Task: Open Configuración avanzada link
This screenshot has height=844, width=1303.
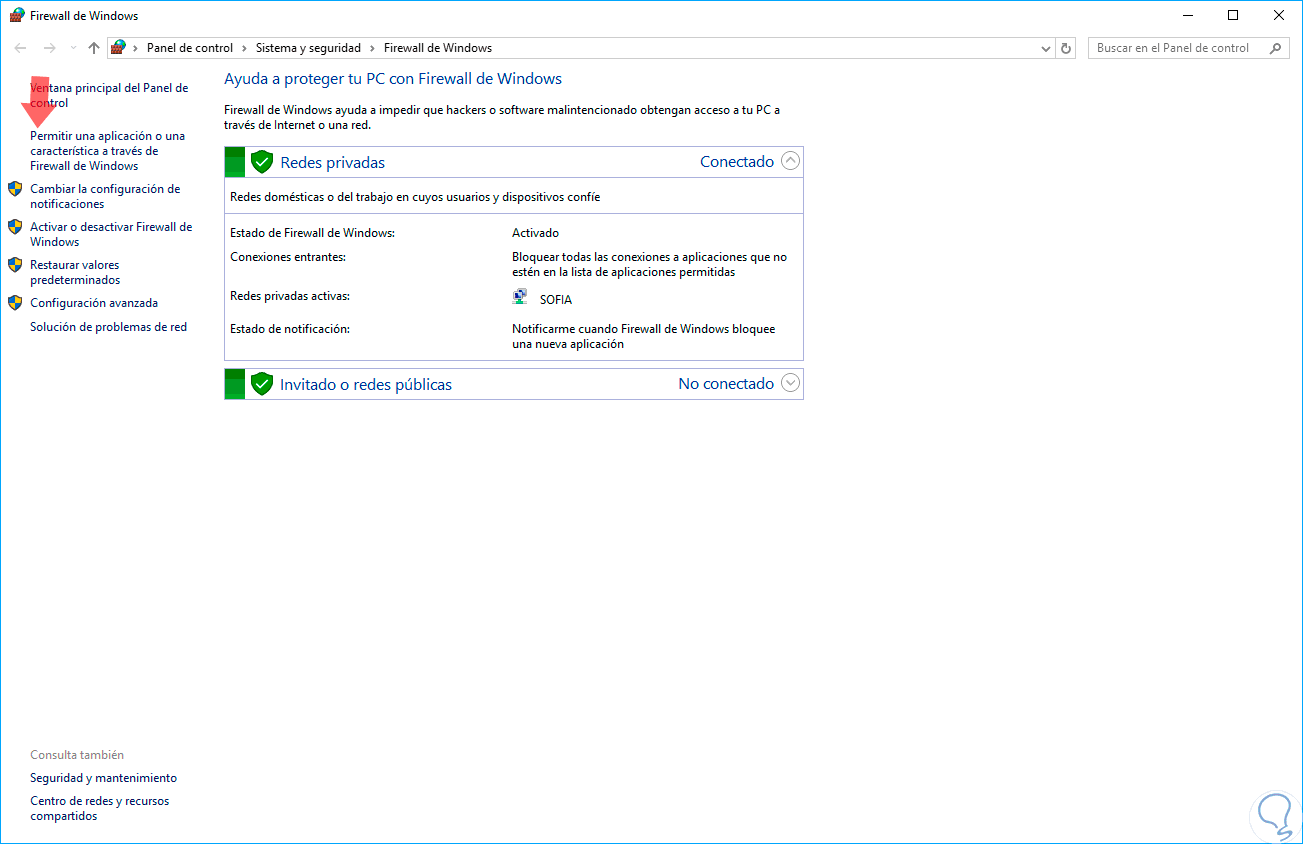Action: point(94,303)
